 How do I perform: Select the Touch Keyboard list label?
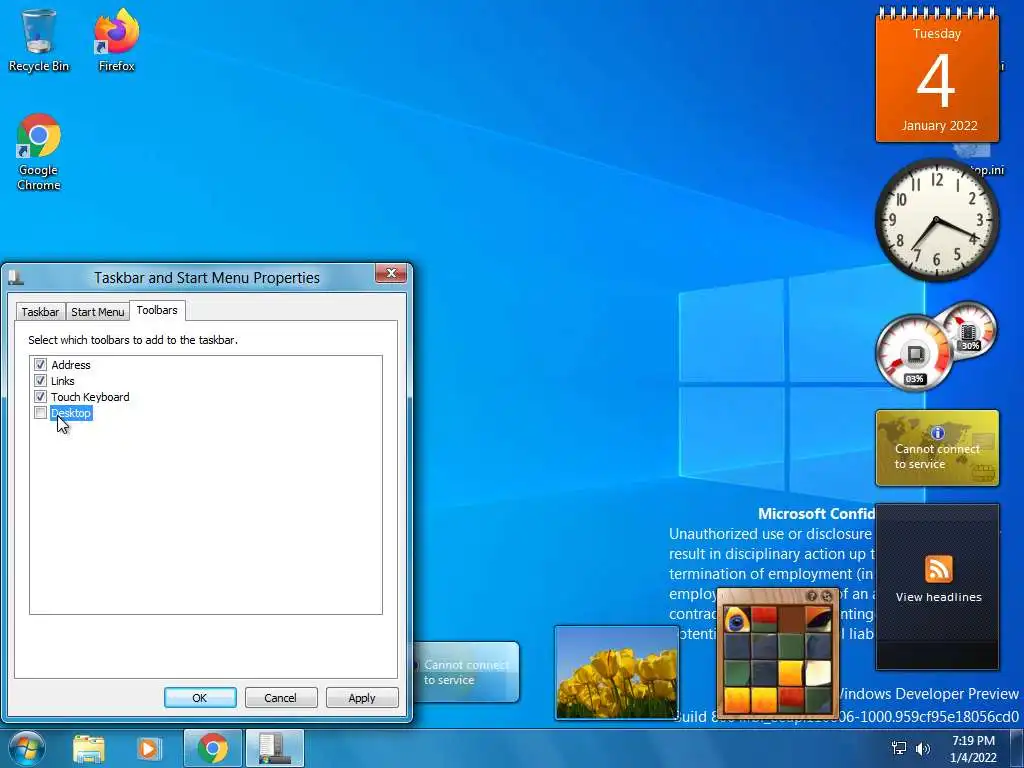pyautogui.click(x=90, y=396)
